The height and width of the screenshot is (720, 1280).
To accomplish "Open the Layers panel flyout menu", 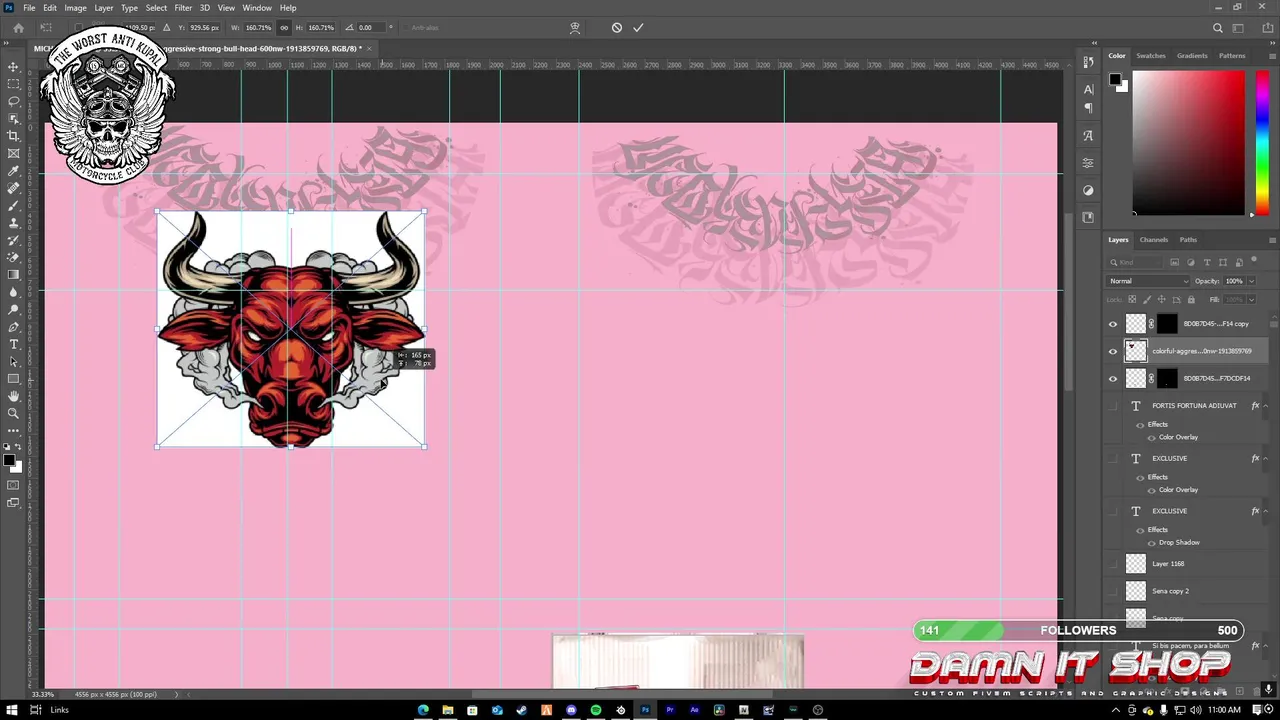I will click(x=1272, y=240).
